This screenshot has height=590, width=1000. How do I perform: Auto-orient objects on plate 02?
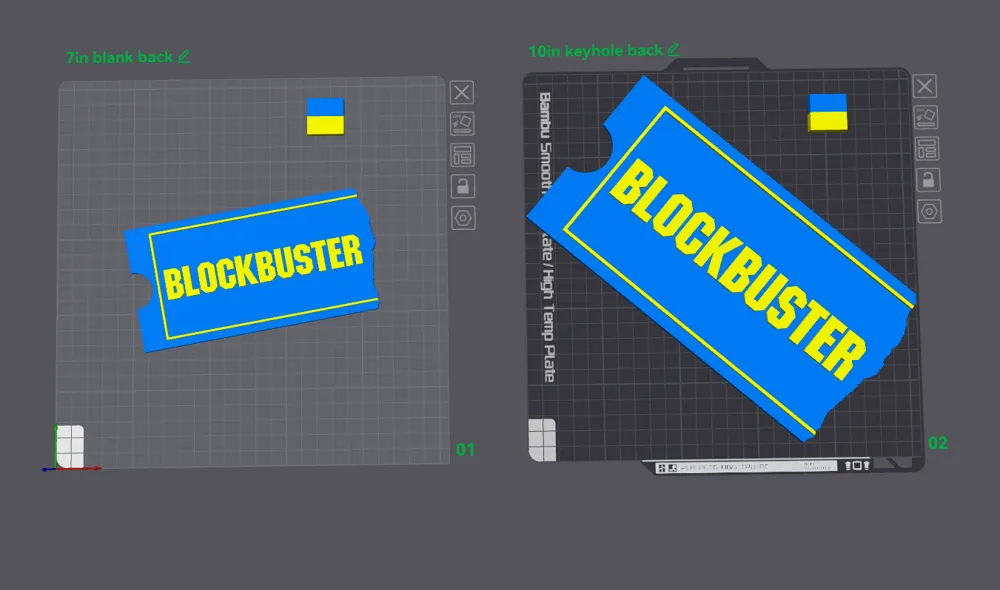(x=925, y=117)
